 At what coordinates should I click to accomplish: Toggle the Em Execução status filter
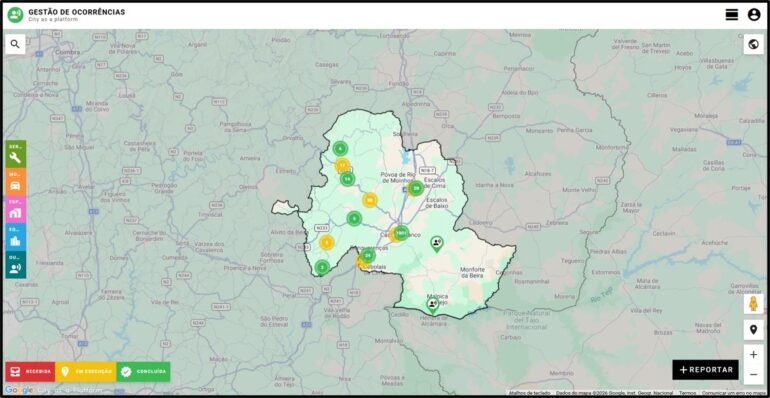coord(85,371)
